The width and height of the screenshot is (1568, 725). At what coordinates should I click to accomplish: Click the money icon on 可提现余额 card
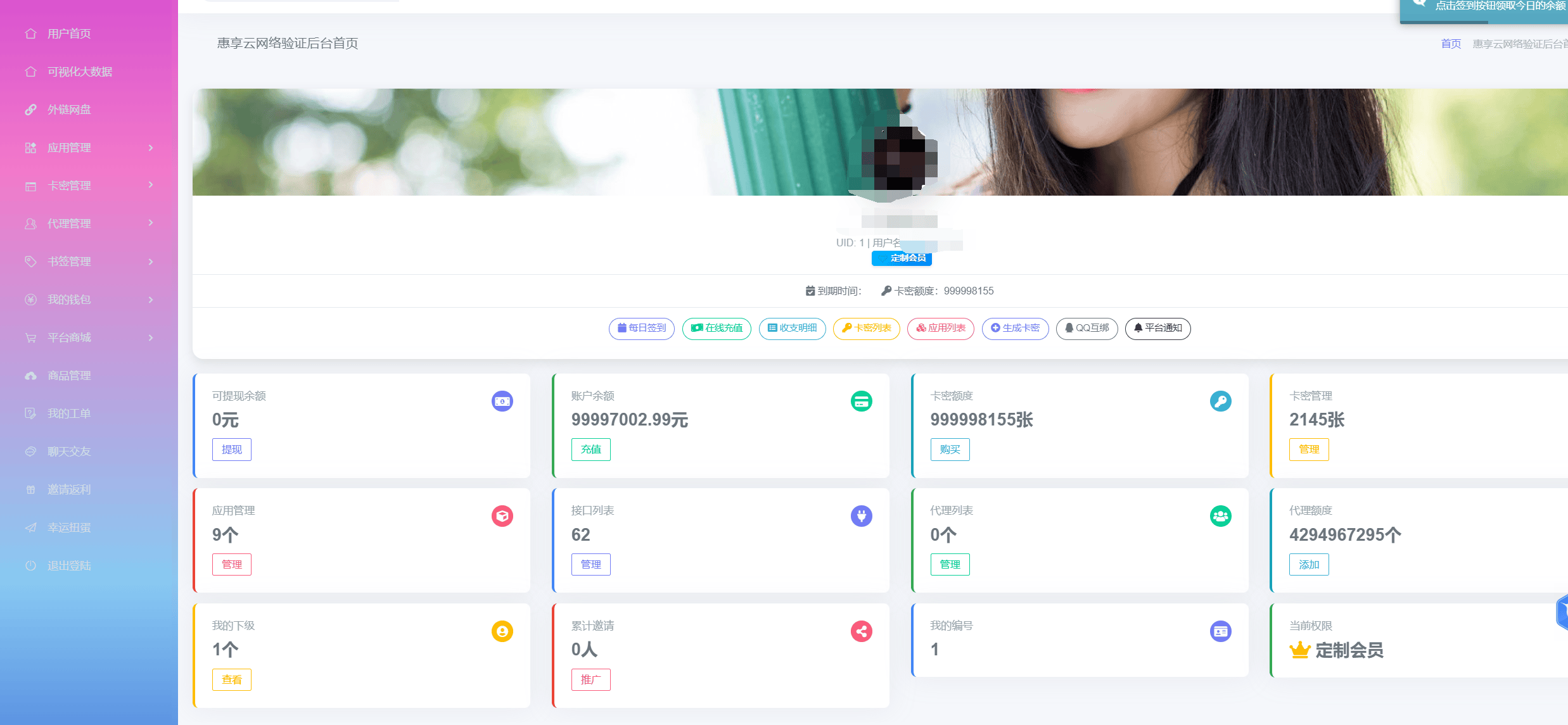(x=502, y=401)
